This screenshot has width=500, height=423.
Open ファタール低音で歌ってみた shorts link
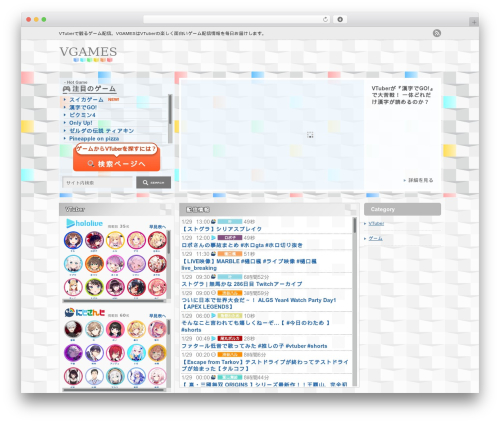pos(254,346)
